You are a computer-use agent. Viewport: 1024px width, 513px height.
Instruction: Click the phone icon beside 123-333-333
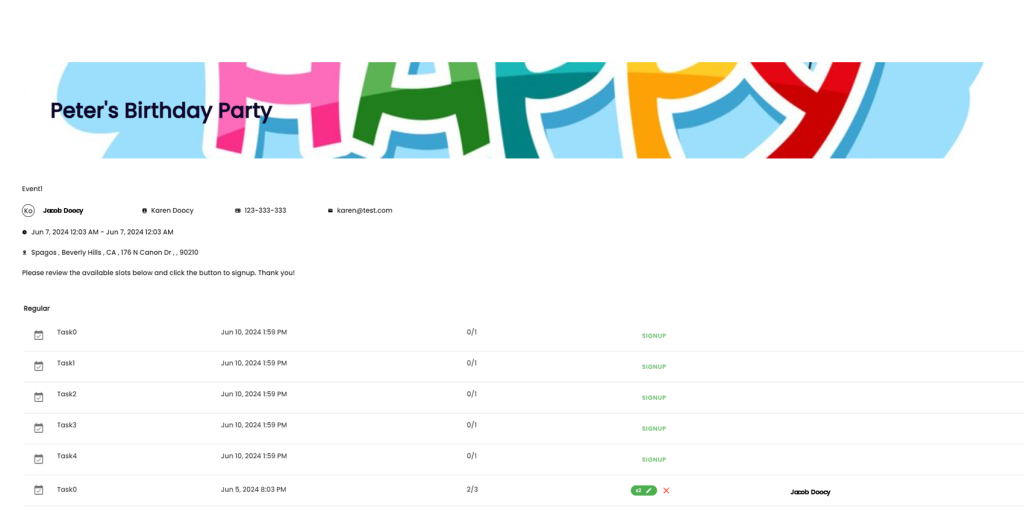coord(238,211)
